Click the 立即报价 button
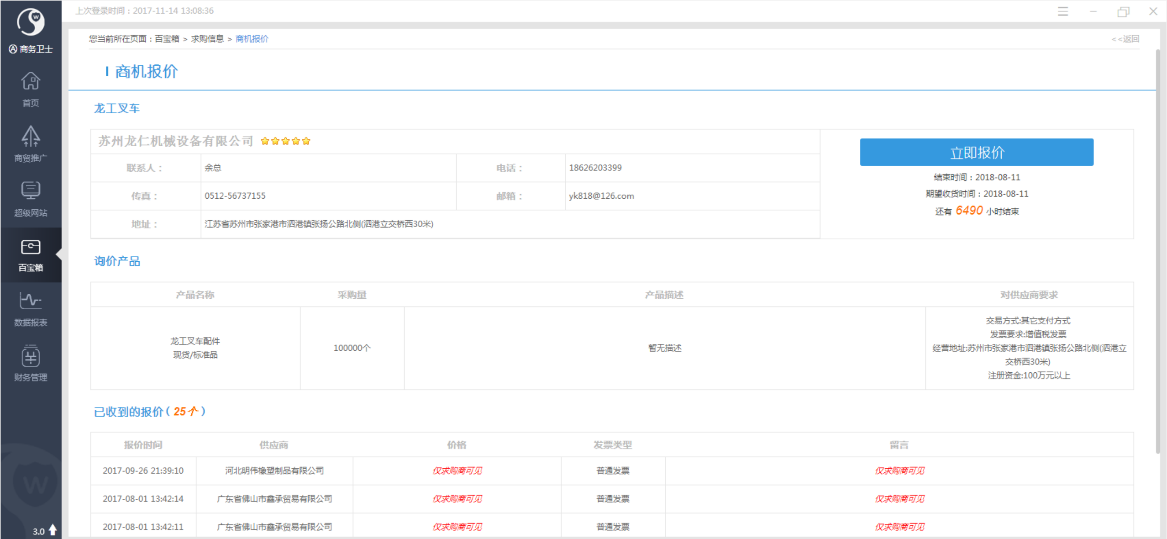This screenshot has height=539, width=1167. 976,152
